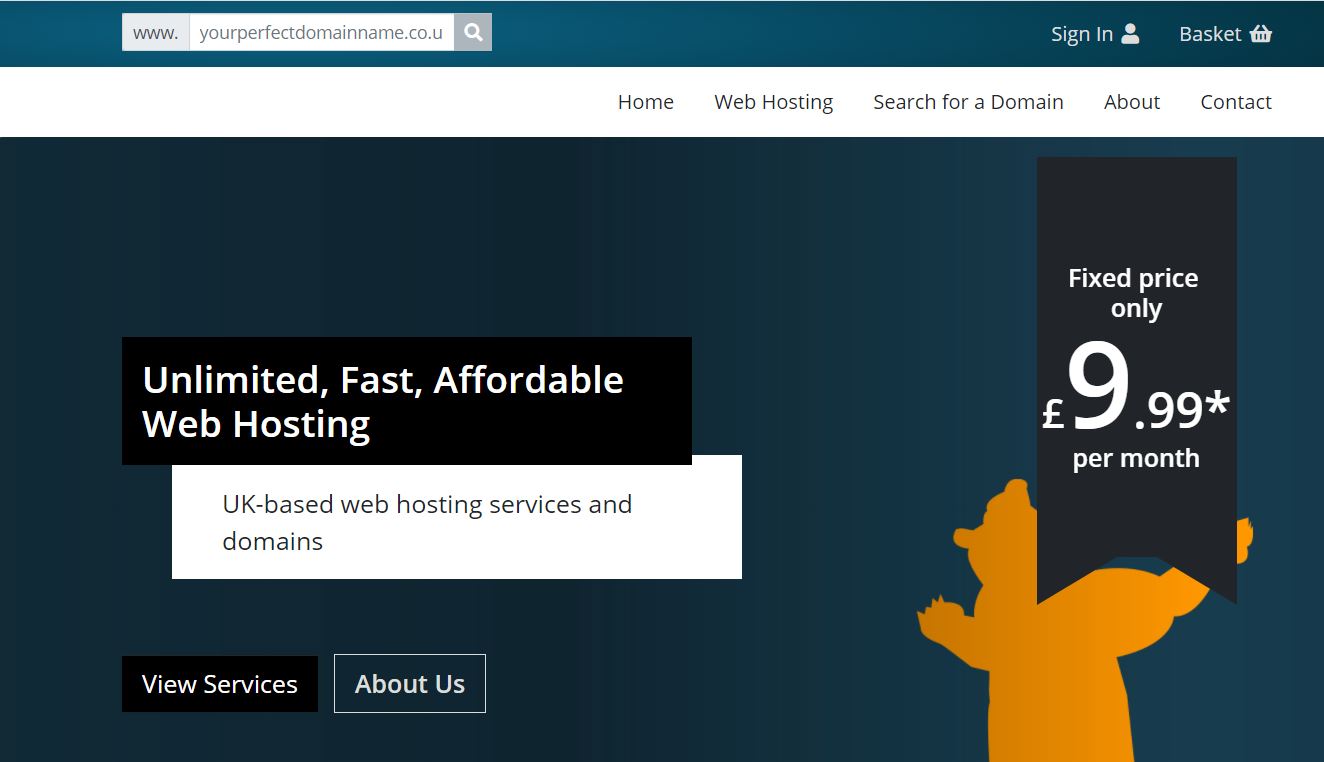
Task: Click the 'per month' text in banner
Action: coord(1136,458)
